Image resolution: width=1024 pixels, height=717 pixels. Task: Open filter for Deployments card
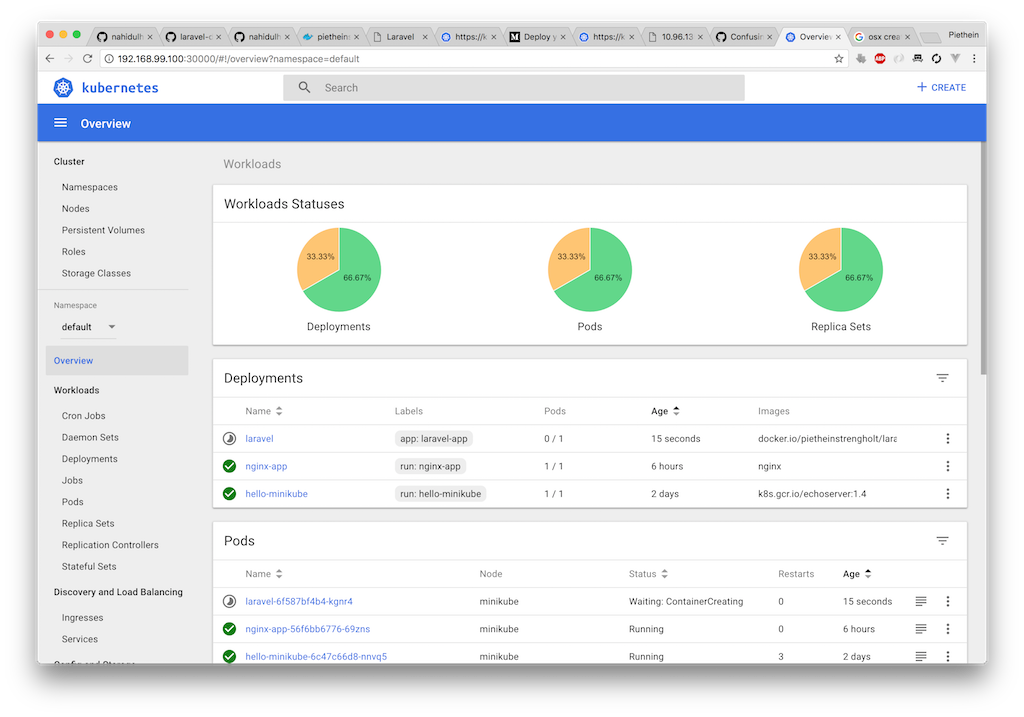(942, 378)
